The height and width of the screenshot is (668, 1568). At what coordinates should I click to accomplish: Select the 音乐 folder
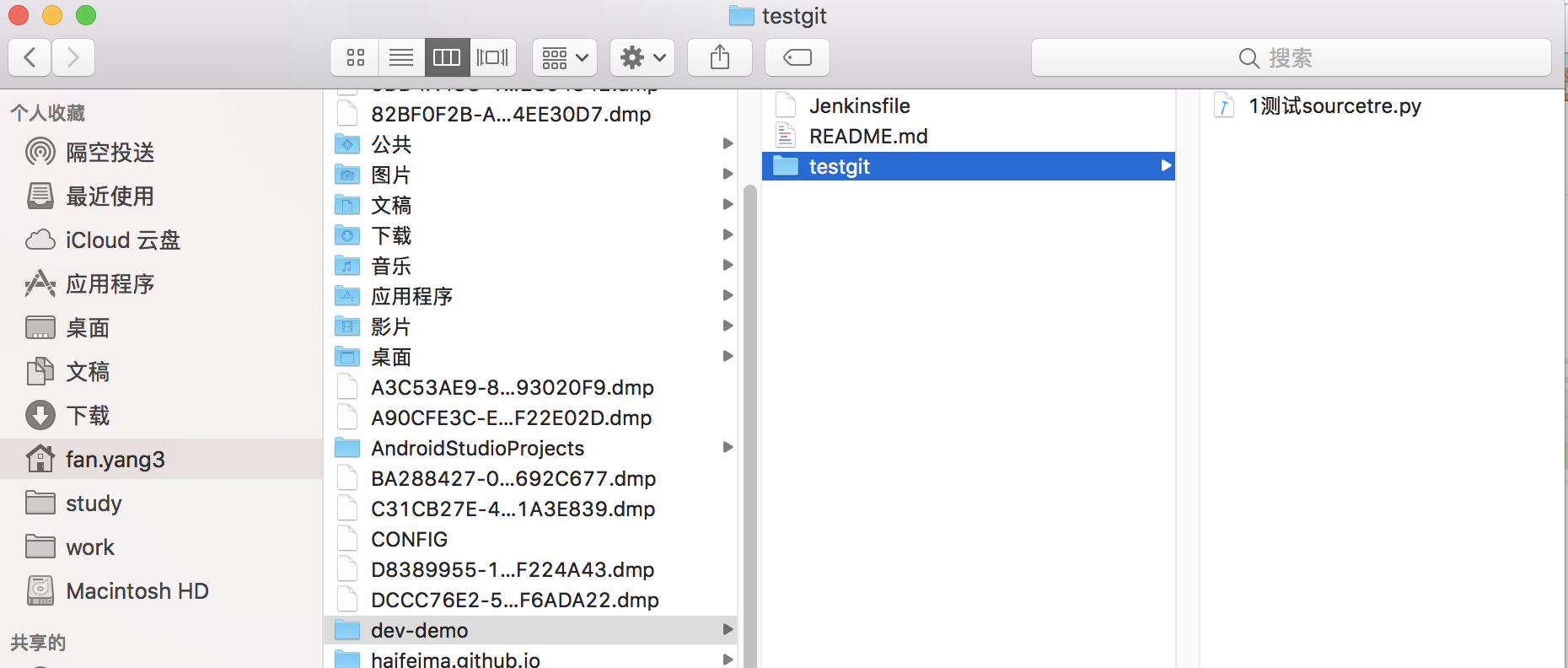pyautogui.click(x=530, y=266)
